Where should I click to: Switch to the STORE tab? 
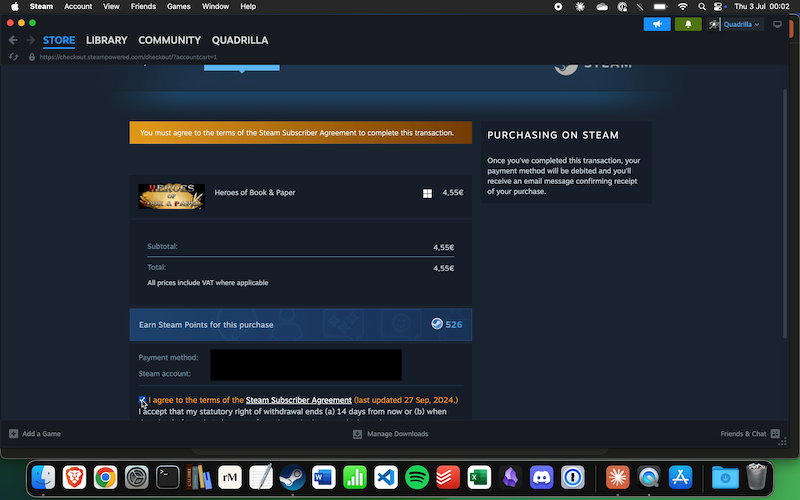coord(59,40)
